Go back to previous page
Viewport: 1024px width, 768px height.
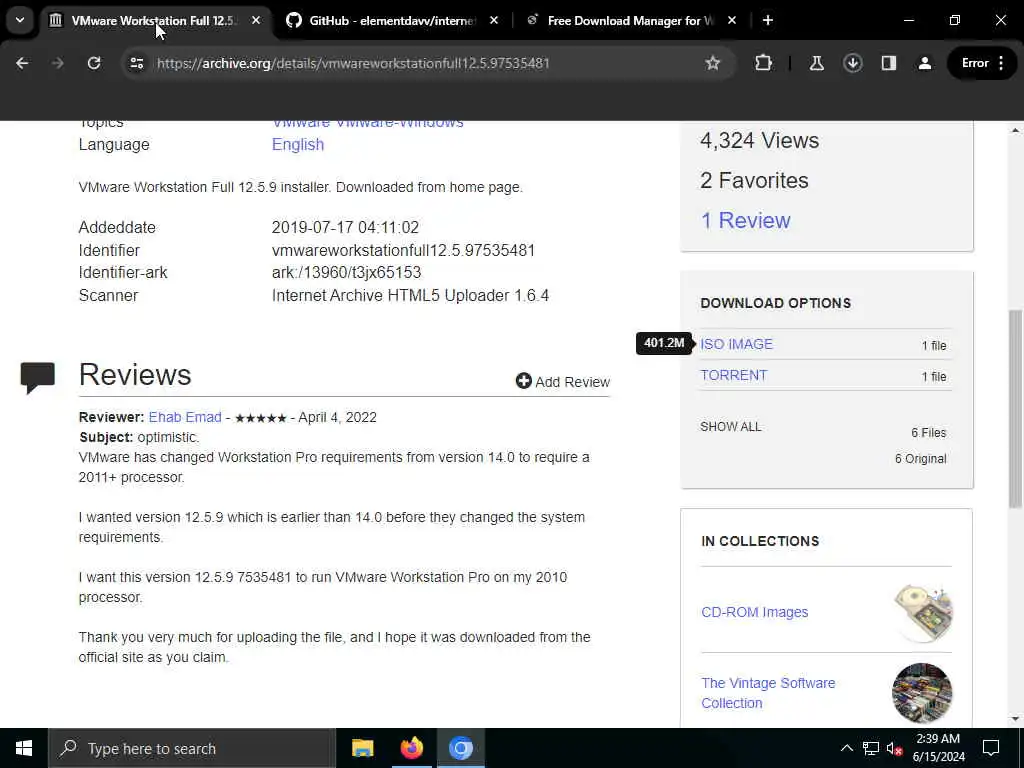click(x=22, y=63)
